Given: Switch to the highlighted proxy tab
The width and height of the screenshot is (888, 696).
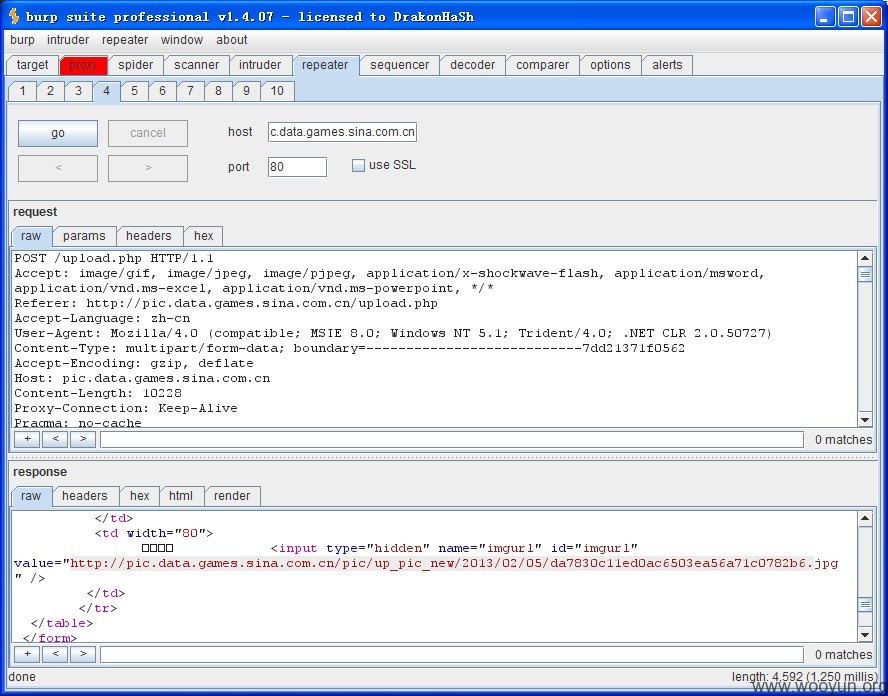Looking at the screenshot, I should (x=83, y=65).
